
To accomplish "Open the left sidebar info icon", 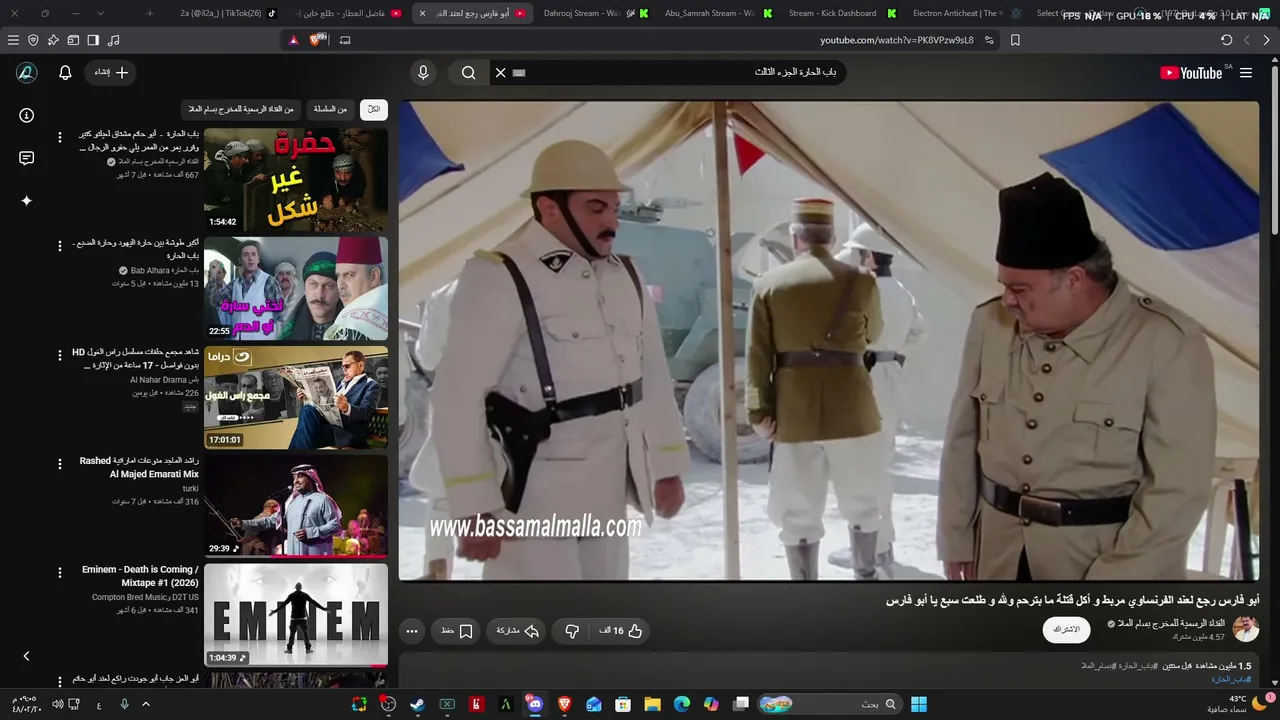I will coord(27,115).
